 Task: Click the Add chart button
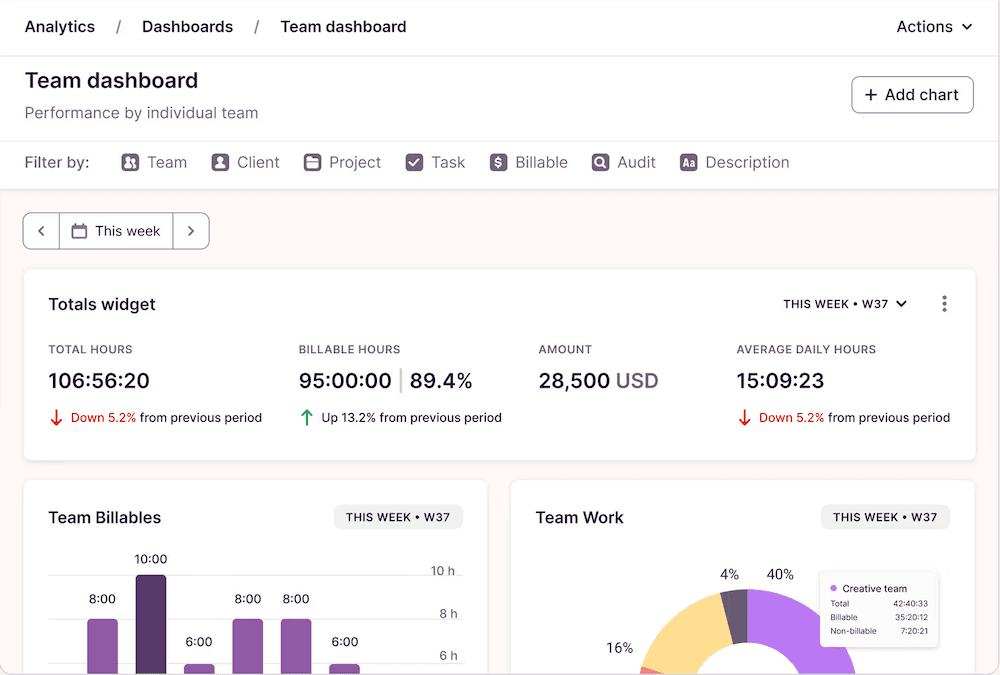point(912,95)
